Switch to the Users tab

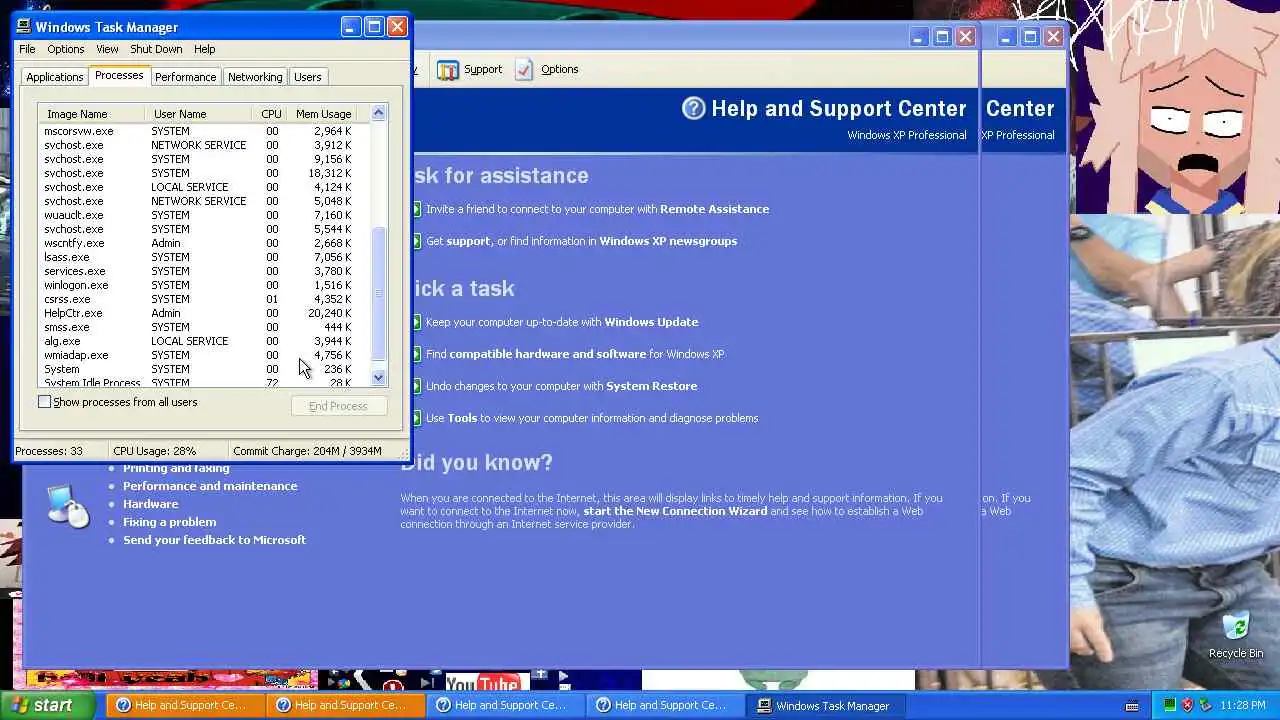coord(307,77)
